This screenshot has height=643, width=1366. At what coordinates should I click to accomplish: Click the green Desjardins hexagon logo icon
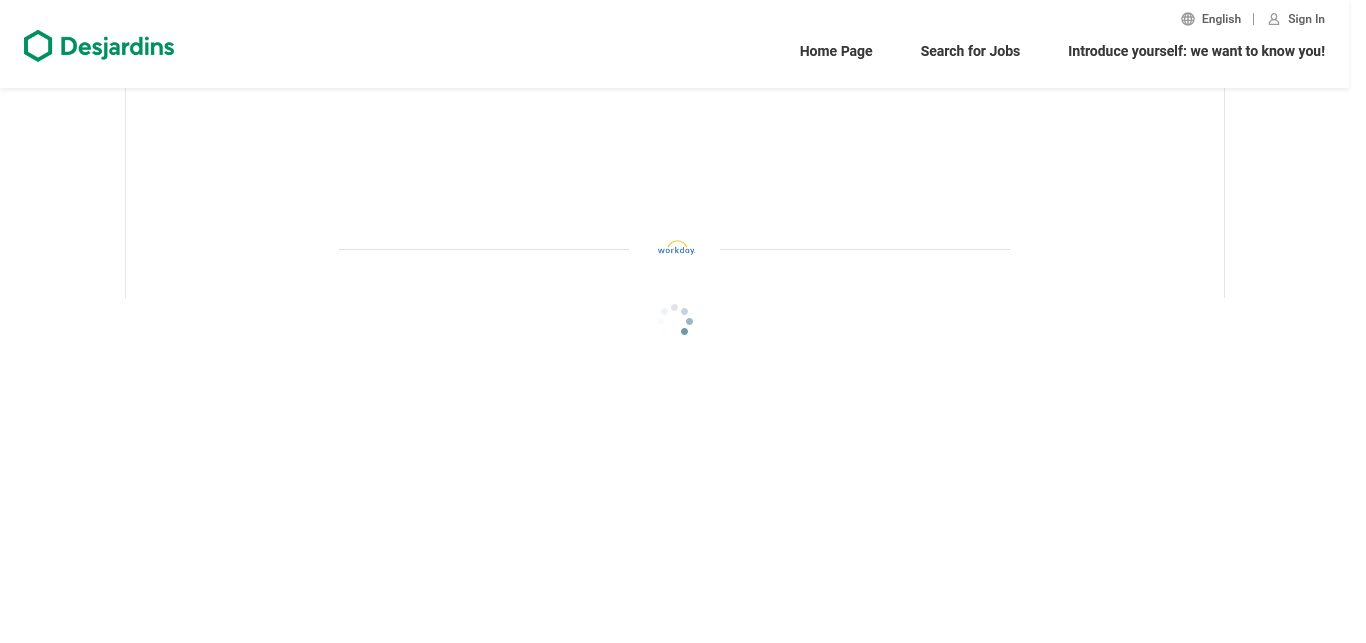point(38,46)
